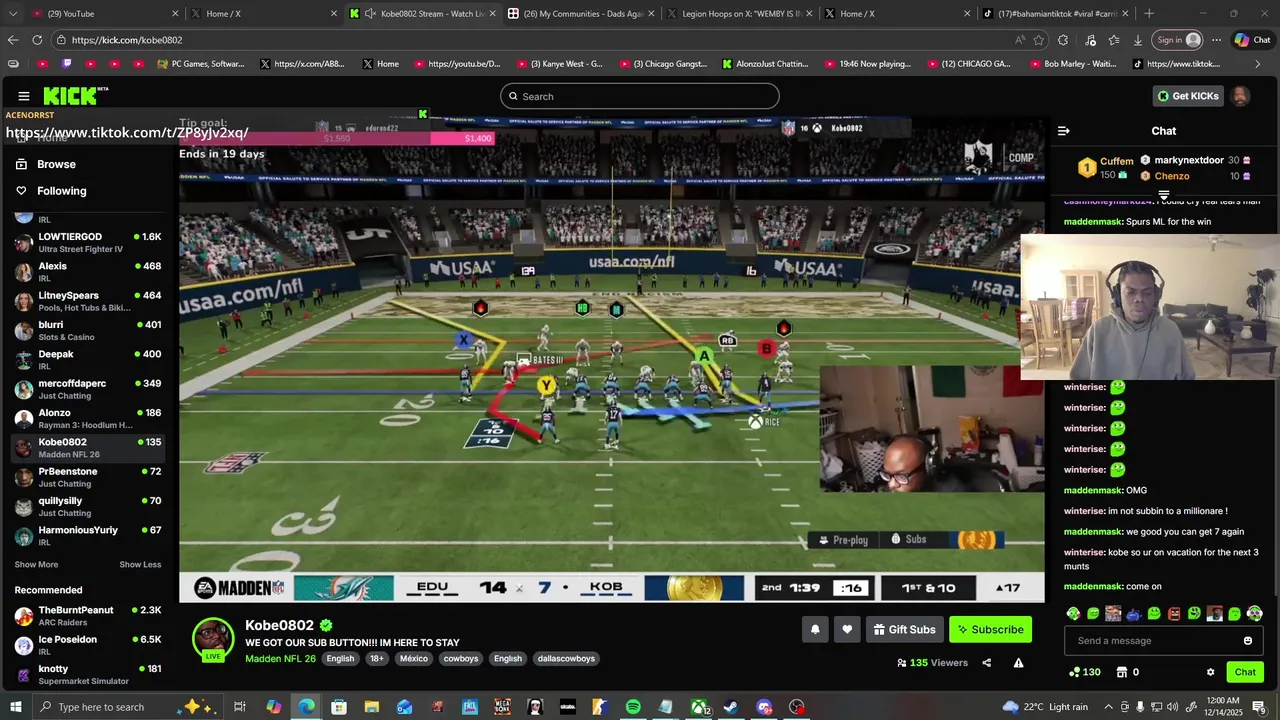This screenshot has width=1280, height=720.
Task: Share the stream via the share icon
Action: pyautogui.click(x=986, y=662)
